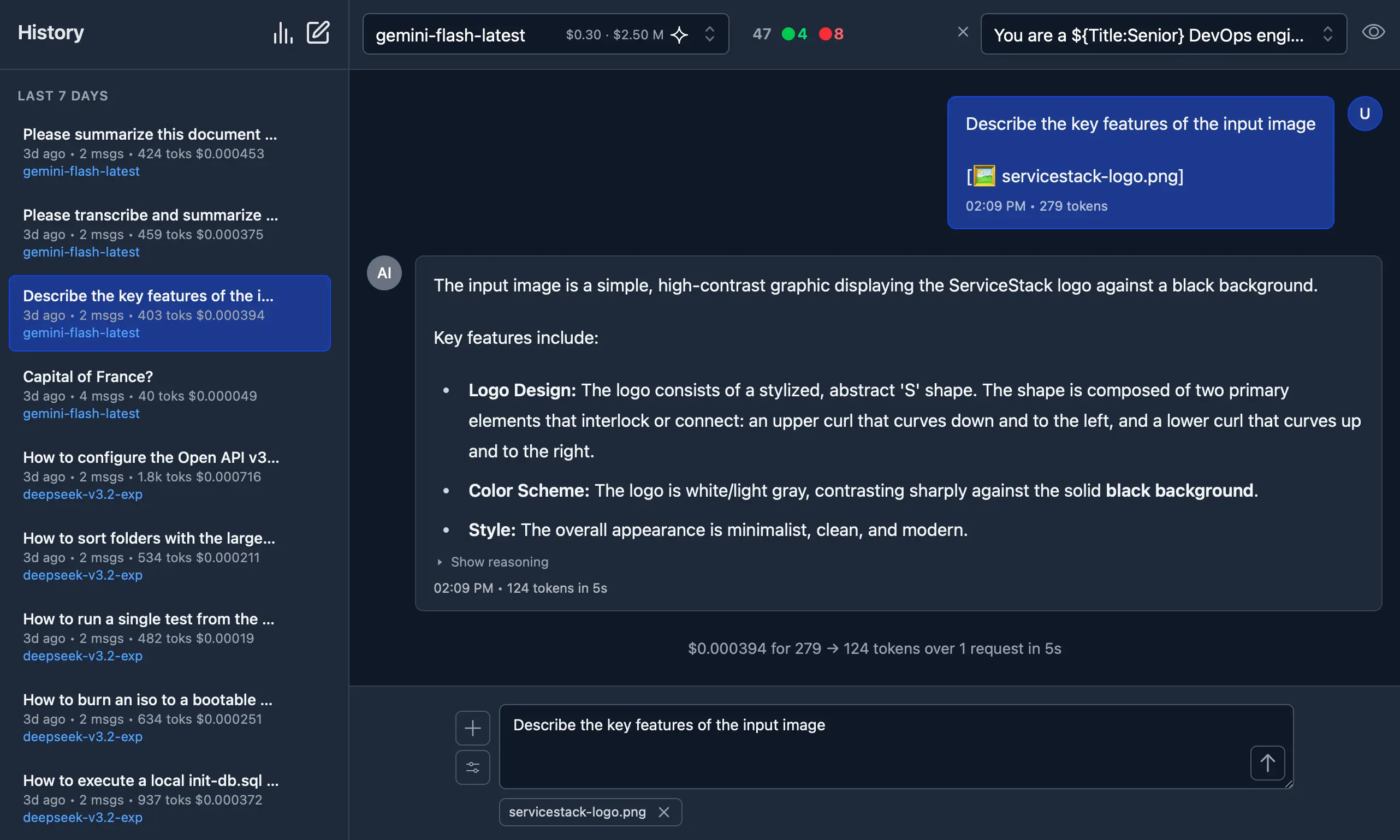Send the message with the up-arrow button
Image resolution: width=1400 pixels, height=840 pixels.
coord(1267,762)
